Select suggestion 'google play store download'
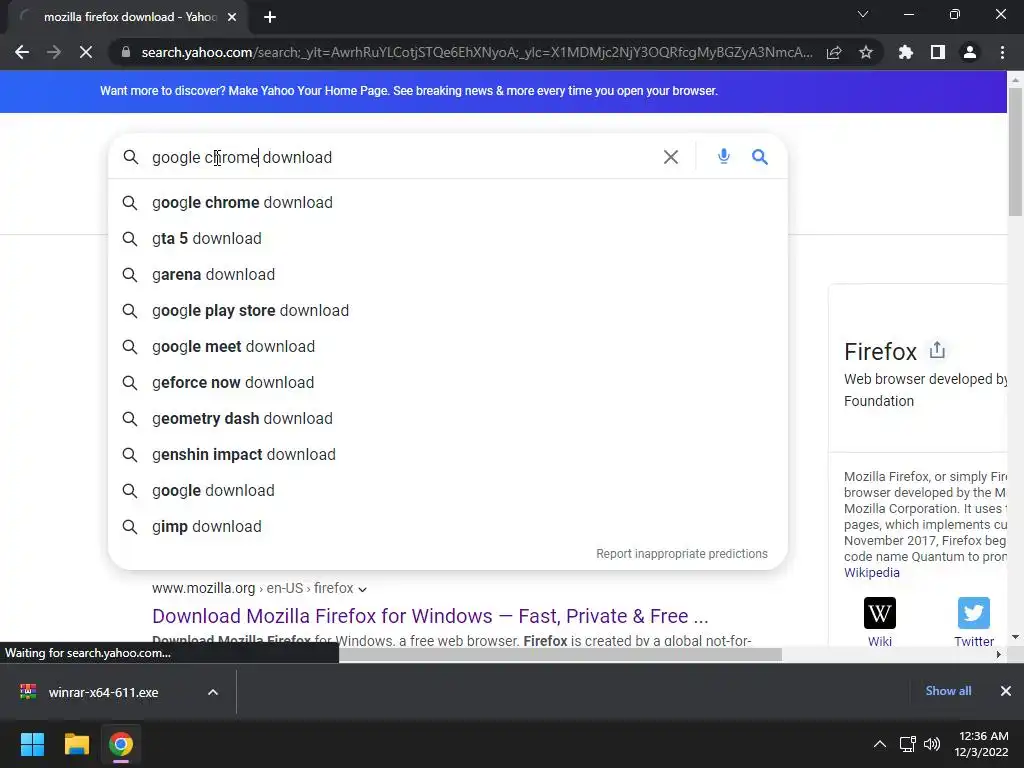 (x=447, y=310)
